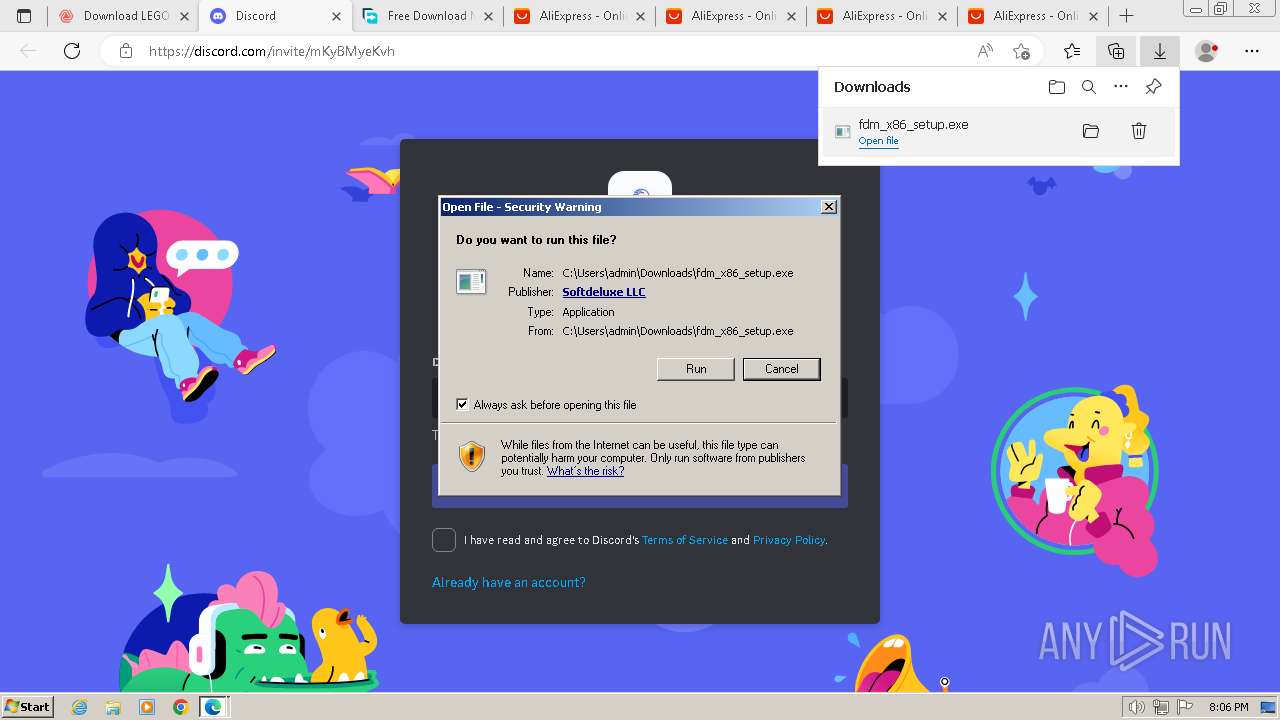The height and width of the screenshot is (720, 1280).
Task: Open Discord's Terms of Service link
Action: pos(685,540)
